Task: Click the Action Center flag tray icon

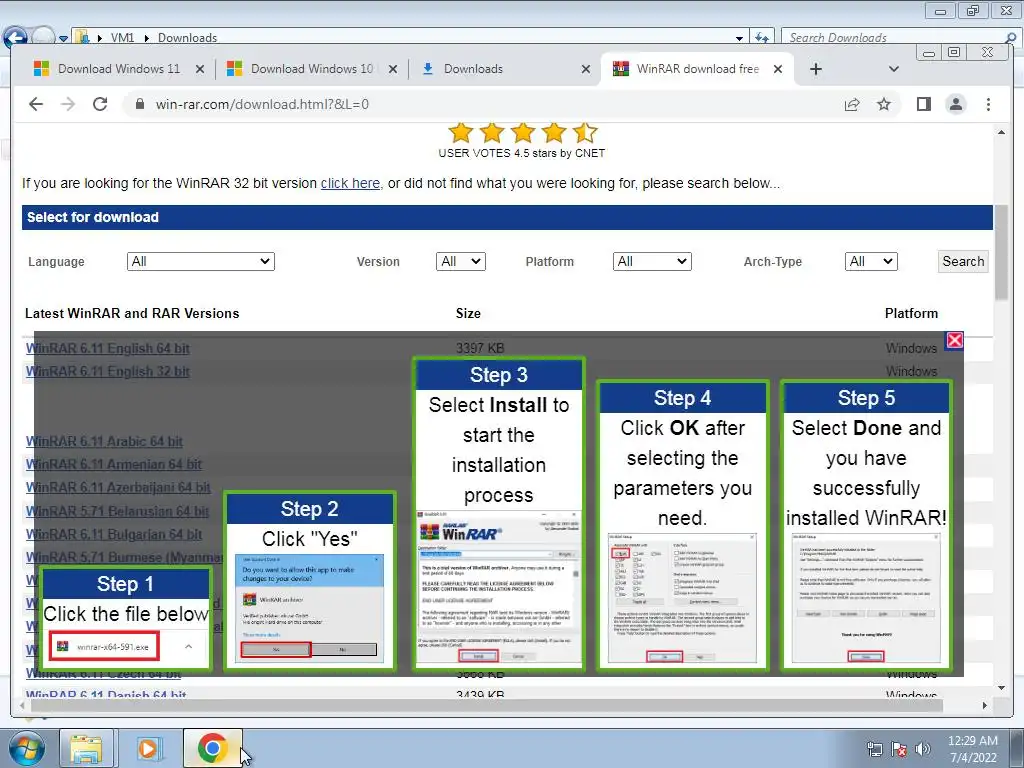Action: click(x=899, y=749)
